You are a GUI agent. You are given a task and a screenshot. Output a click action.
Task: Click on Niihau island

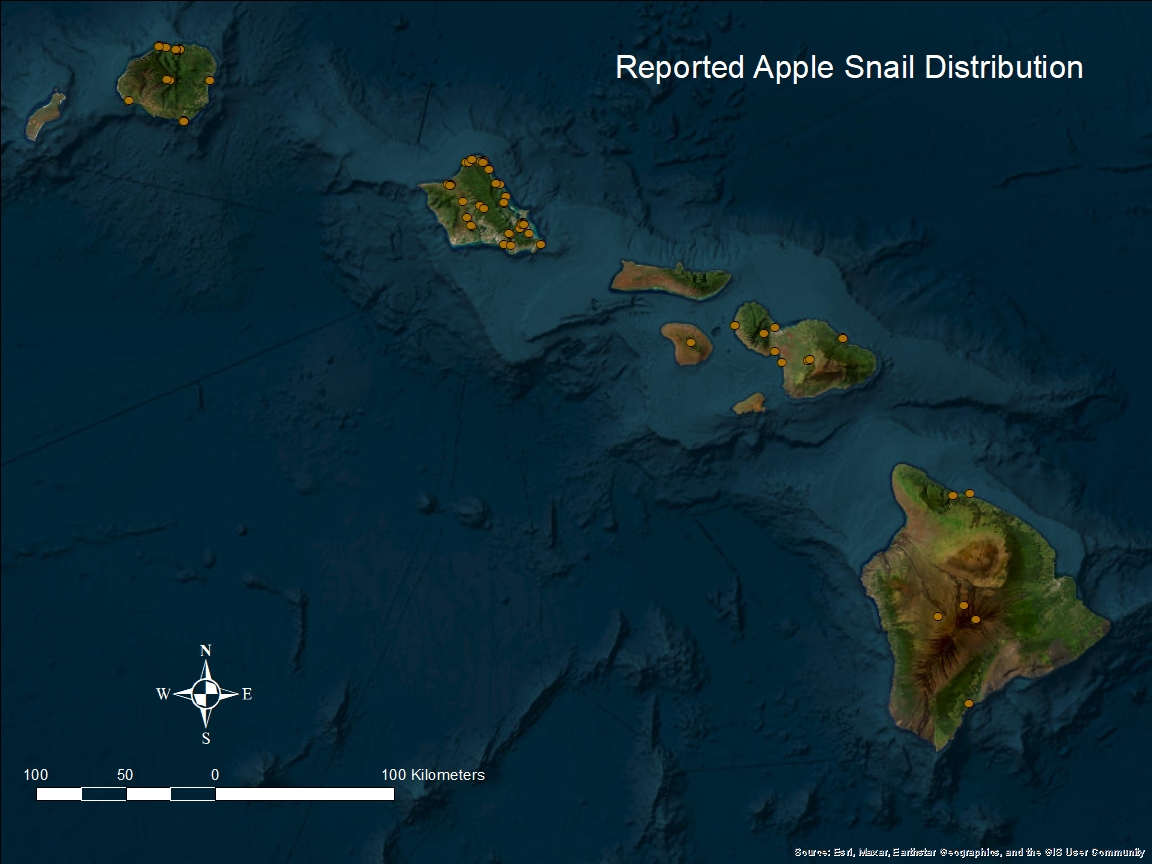[x=45, y=116]
